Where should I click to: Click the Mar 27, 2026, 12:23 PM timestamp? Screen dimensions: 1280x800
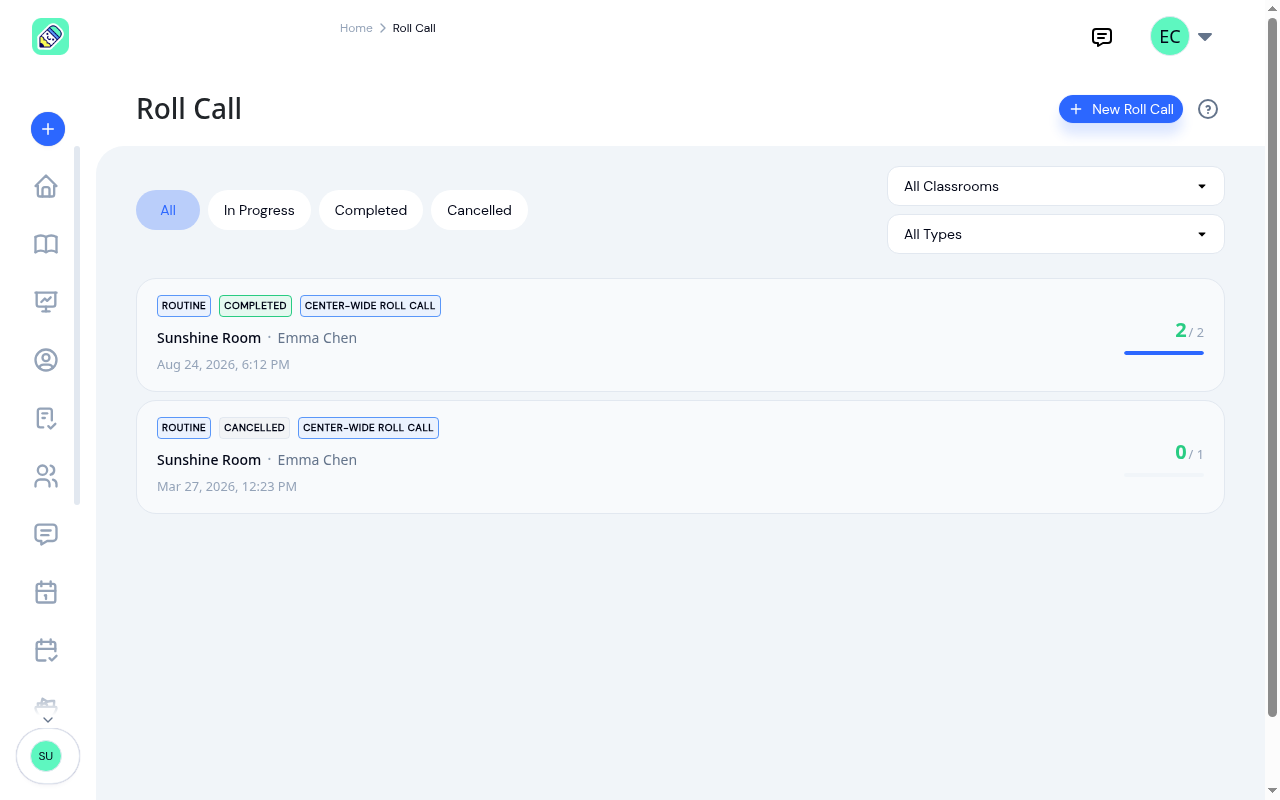pos(227,487)
